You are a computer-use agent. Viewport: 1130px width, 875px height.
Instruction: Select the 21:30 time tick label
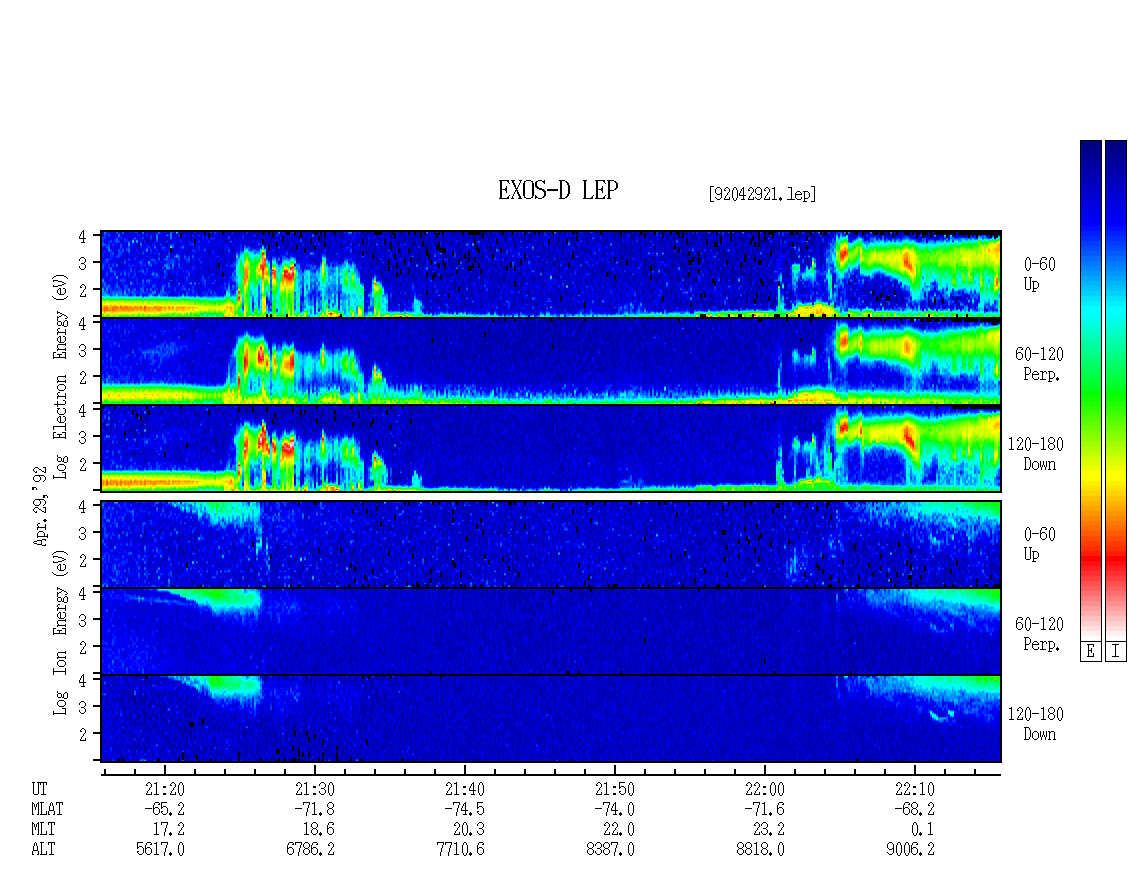[314, 789]
